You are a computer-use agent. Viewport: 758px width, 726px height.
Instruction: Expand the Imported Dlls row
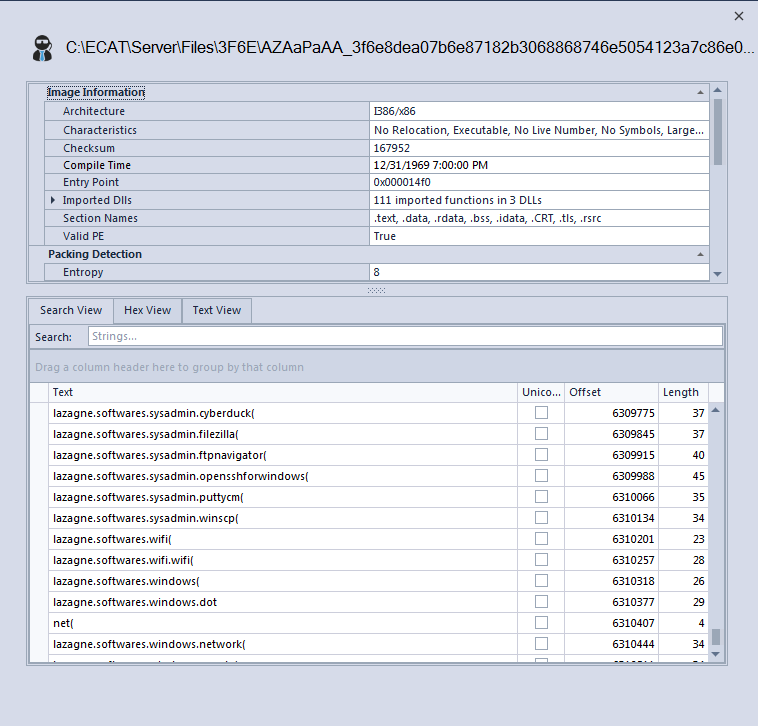click(53, 201)
